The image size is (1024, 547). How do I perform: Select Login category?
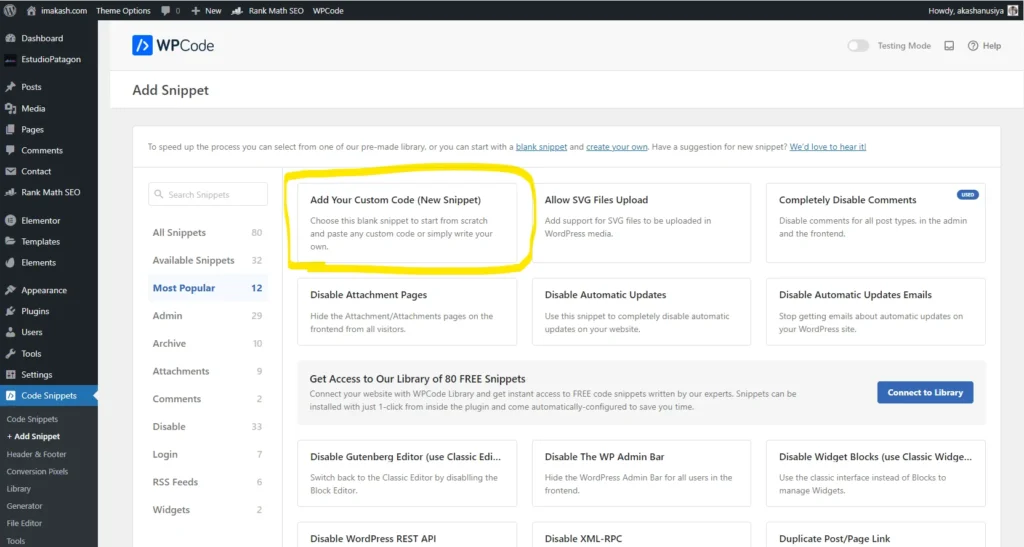pos(207,454)
